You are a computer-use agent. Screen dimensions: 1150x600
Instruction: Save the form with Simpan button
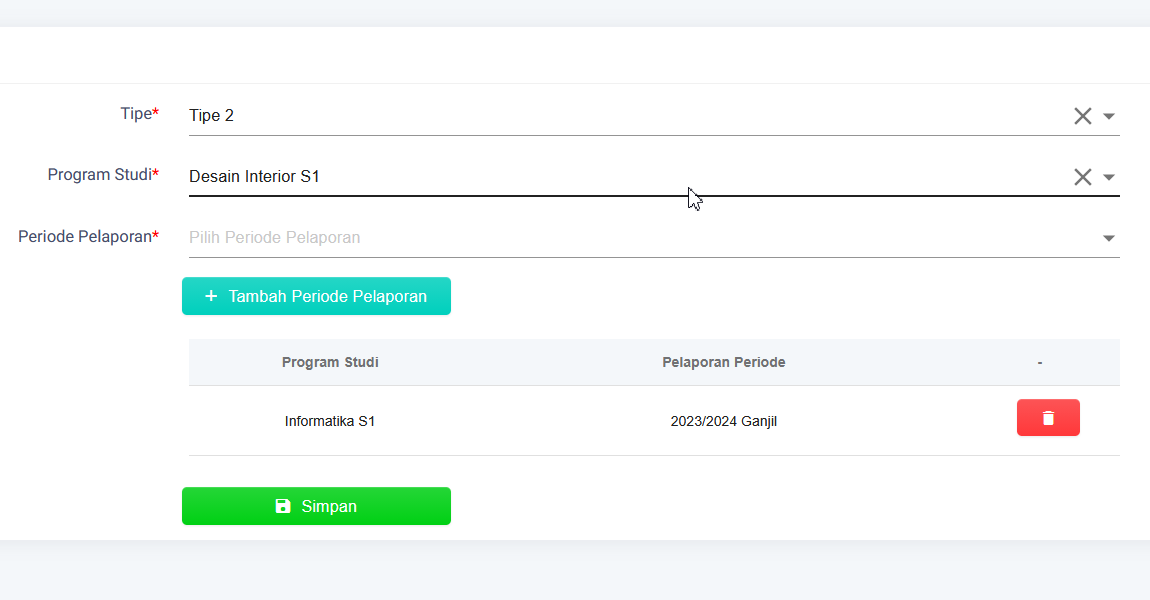pos(316,506)
